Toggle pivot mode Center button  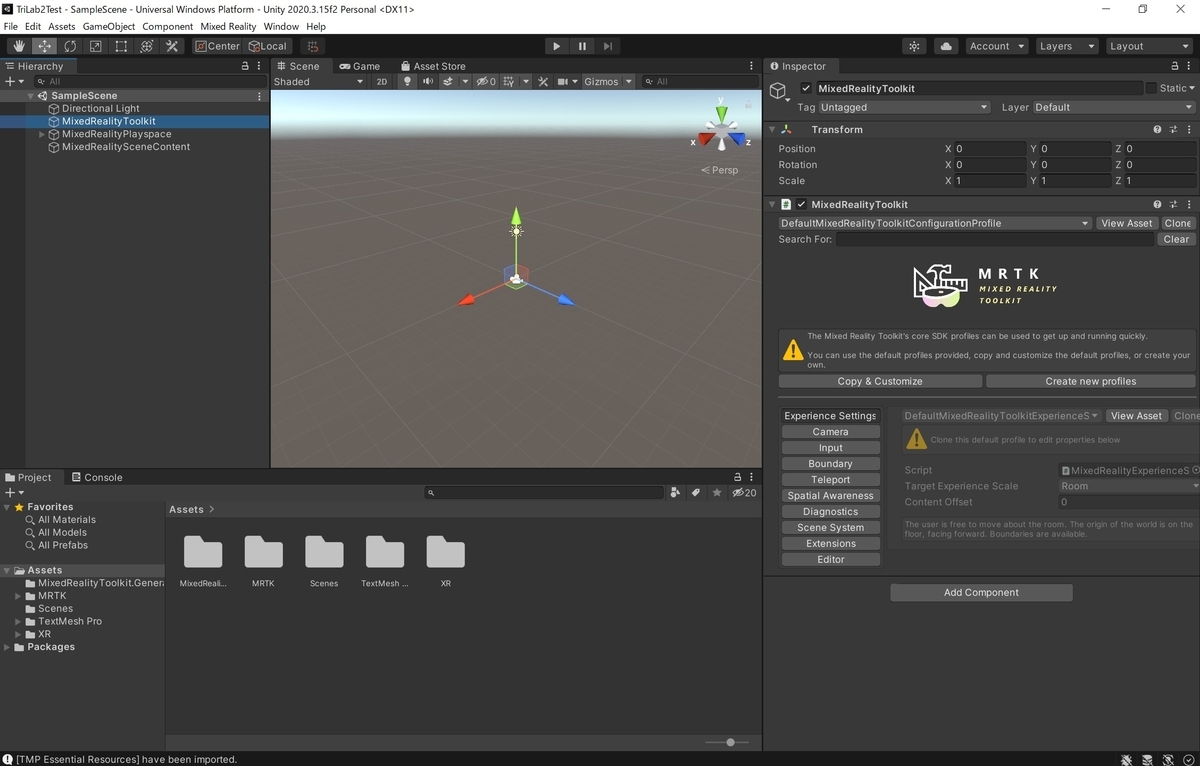pyautogui.click(x=217, y=46)
